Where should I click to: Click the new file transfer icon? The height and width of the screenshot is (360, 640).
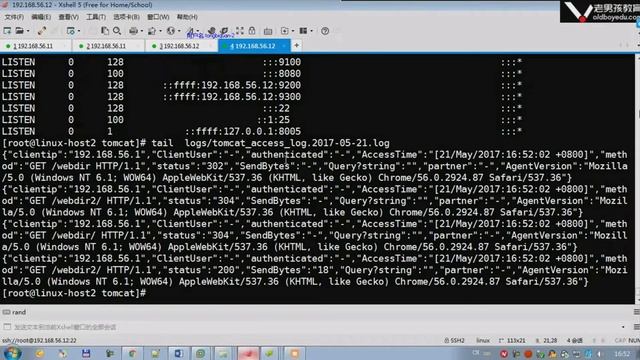point(284,31)
